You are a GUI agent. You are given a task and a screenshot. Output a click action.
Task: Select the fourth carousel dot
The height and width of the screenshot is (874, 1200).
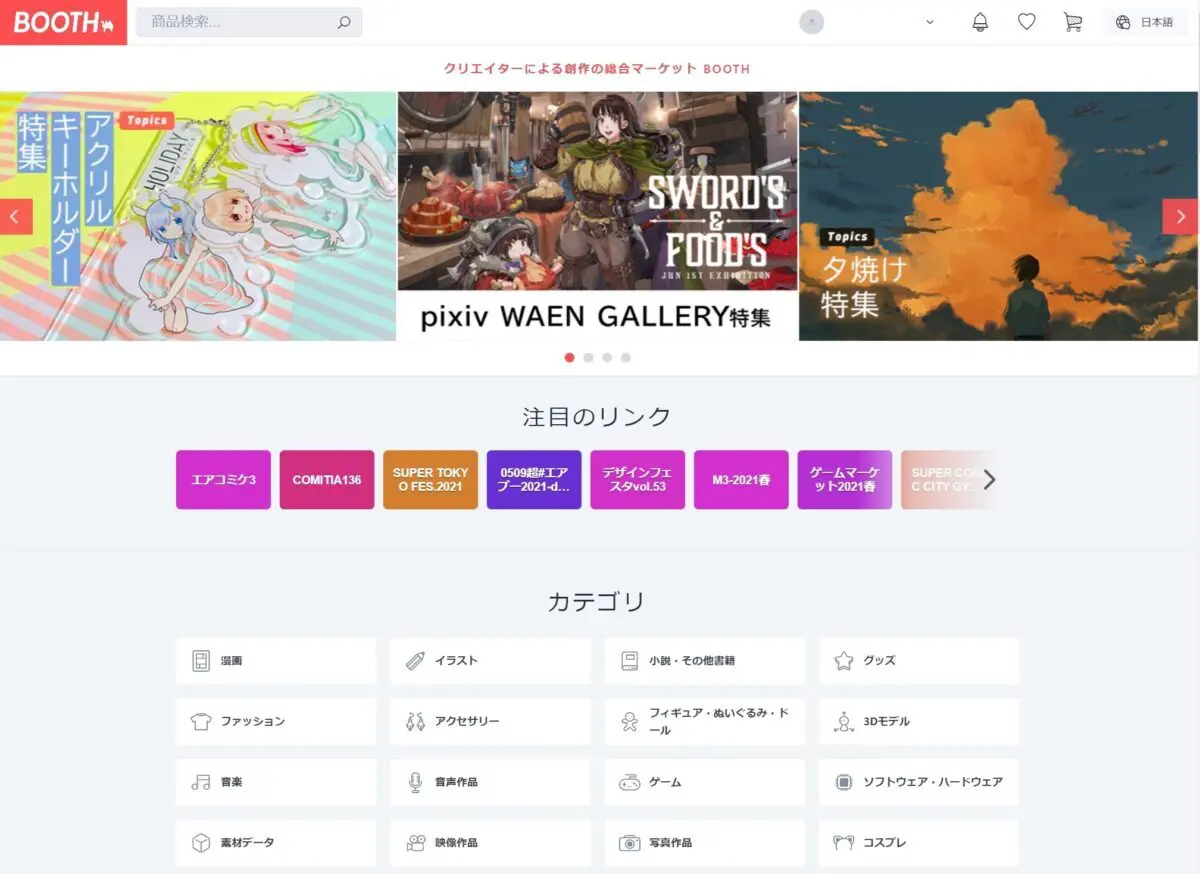point(625,357)
